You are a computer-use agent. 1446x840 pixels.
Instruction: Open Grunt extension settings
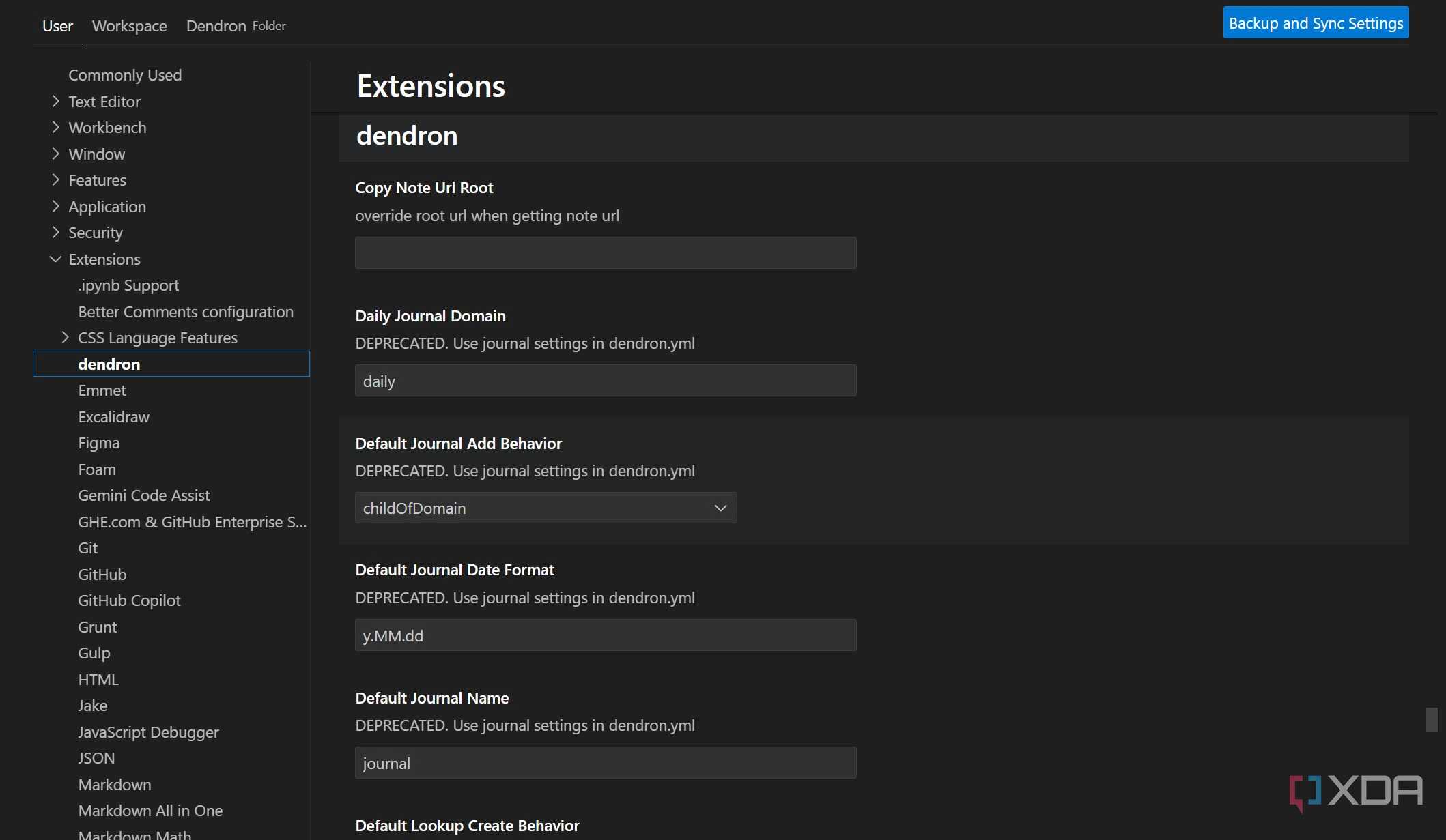point(97,627)
